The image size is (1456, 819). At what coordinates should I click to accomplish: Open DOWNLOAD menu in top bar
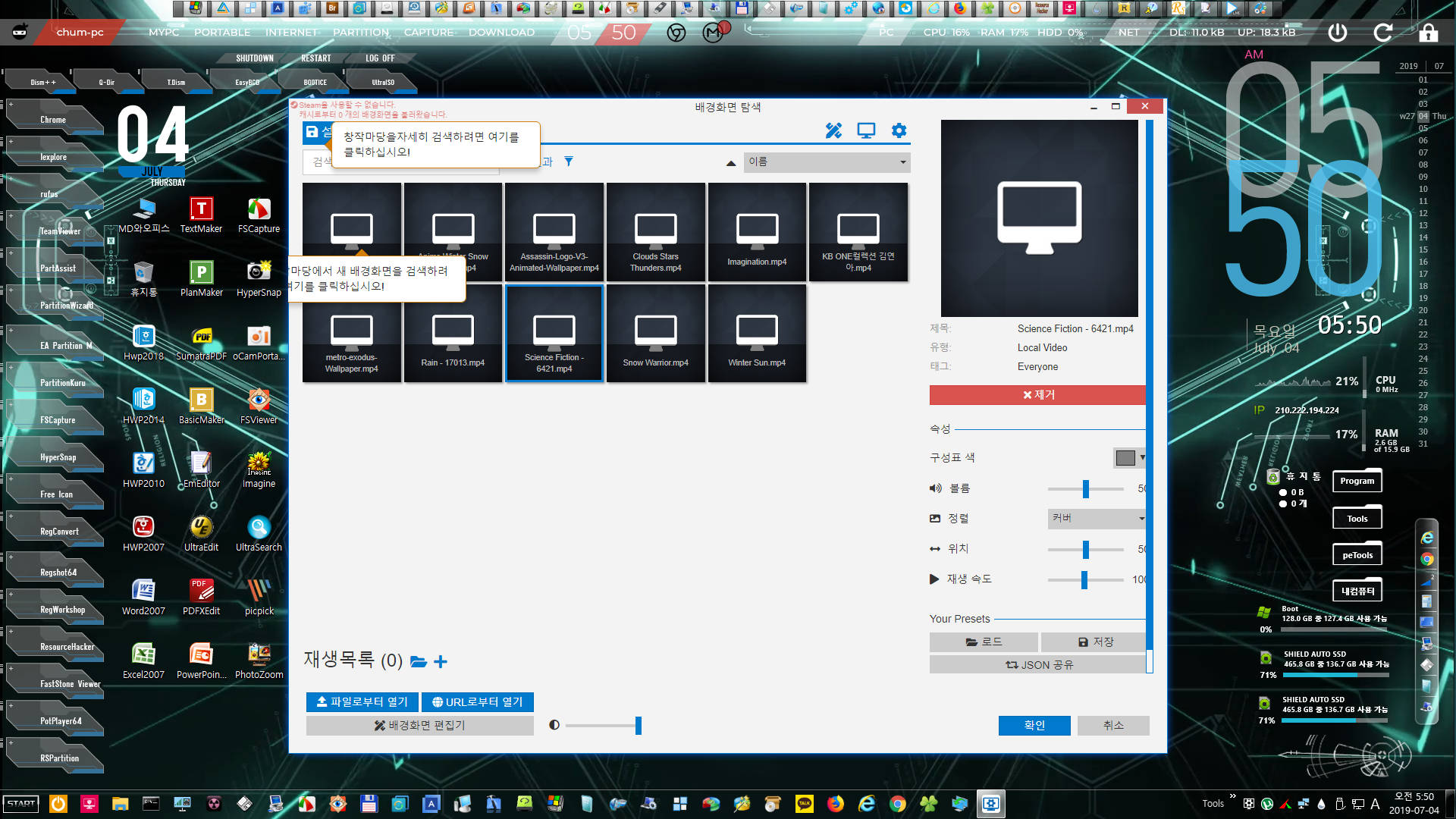tap(501, 33)
